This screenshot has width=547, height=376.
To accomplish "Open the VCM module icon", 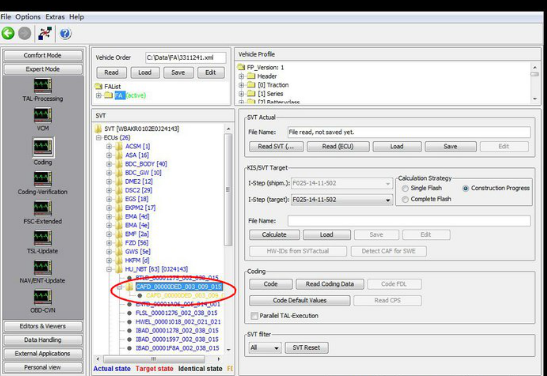I will [x=43, y=115].
